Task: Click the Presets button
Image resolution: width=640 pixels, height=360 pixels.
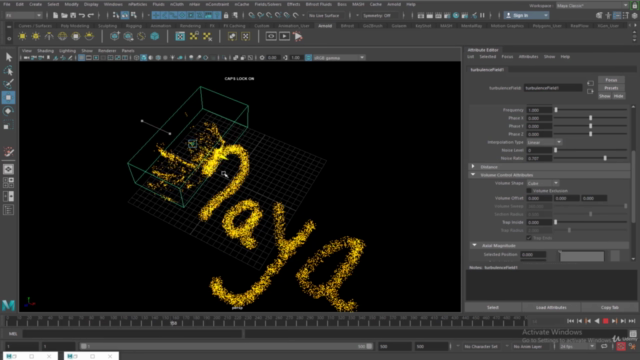Action: pyautogui.click(x=611, y=88)
